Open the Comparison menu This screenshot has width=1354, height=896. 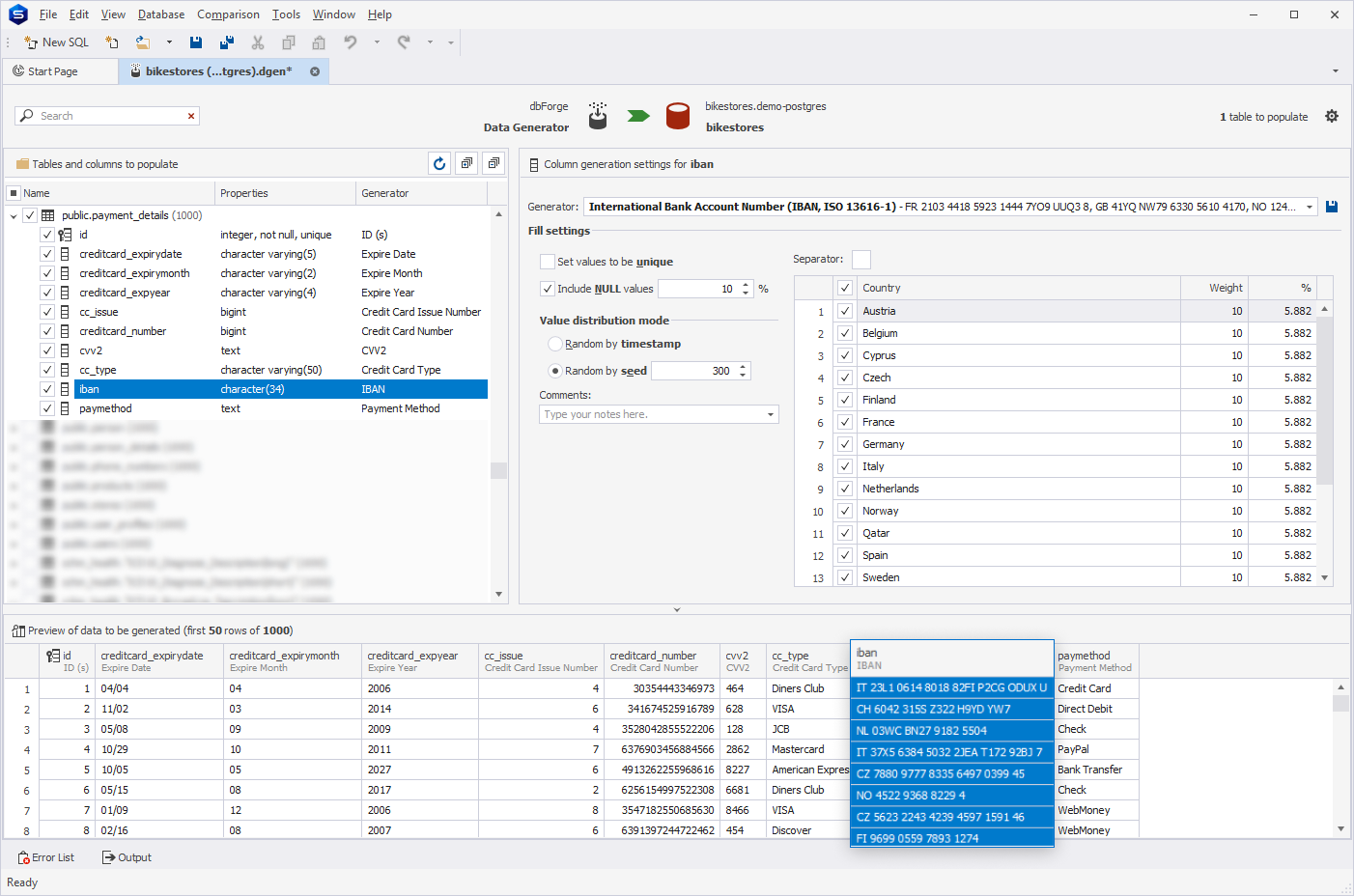point(228,14)
